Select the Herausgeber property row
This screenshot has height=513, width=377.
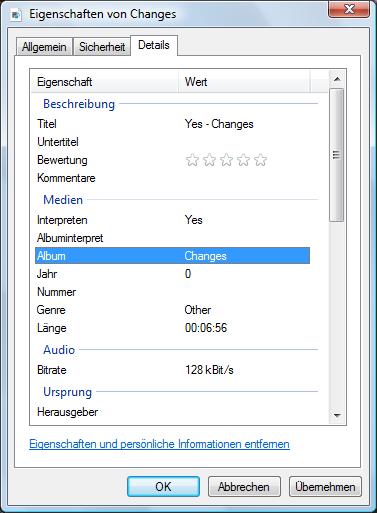point(172,412)
